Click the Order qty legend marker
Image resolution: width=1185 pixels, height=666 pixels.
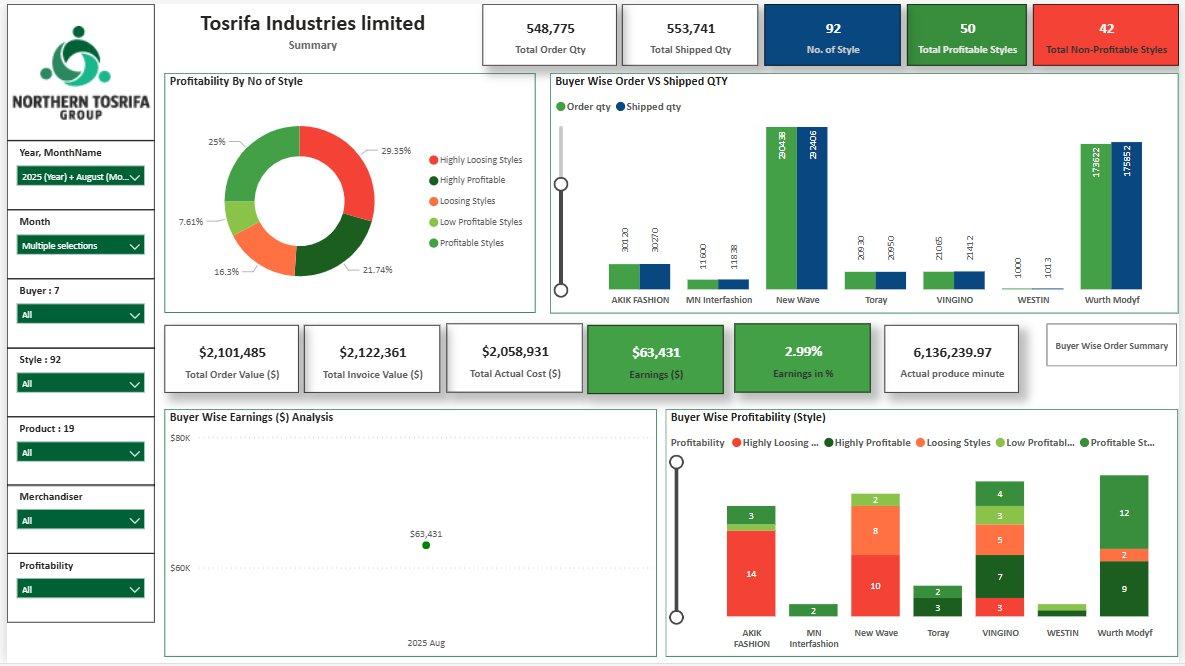pyautogui.click(x=561, y=107)
